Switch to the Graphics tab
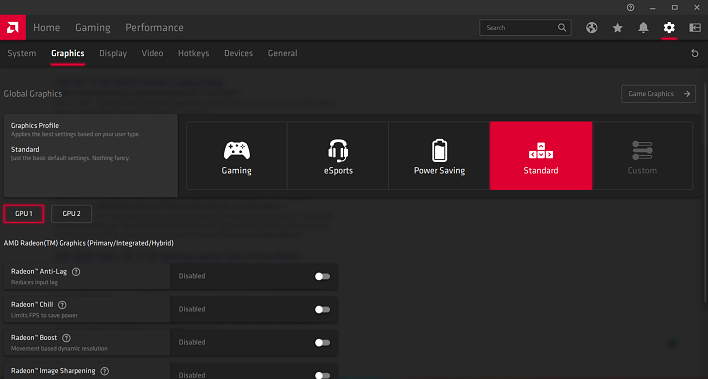Image resolution: width=708 pixels, height=379 pixels. pos(68,53)
